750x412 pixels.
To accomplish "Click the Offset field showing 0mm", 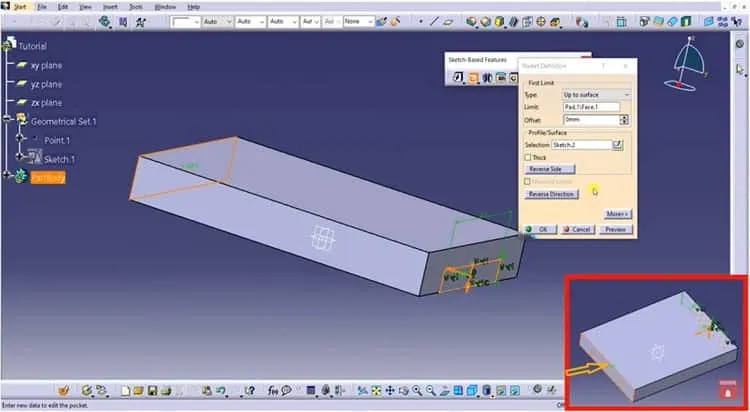I will pyautogui.click(x=591, y=120).
